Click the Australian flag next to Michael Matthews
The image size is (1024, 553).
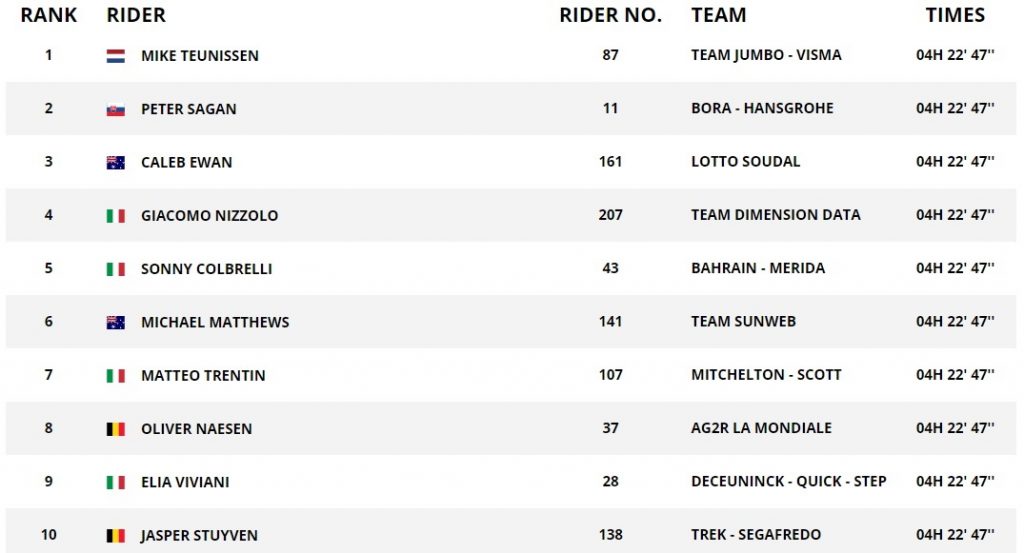click(116, 322)
